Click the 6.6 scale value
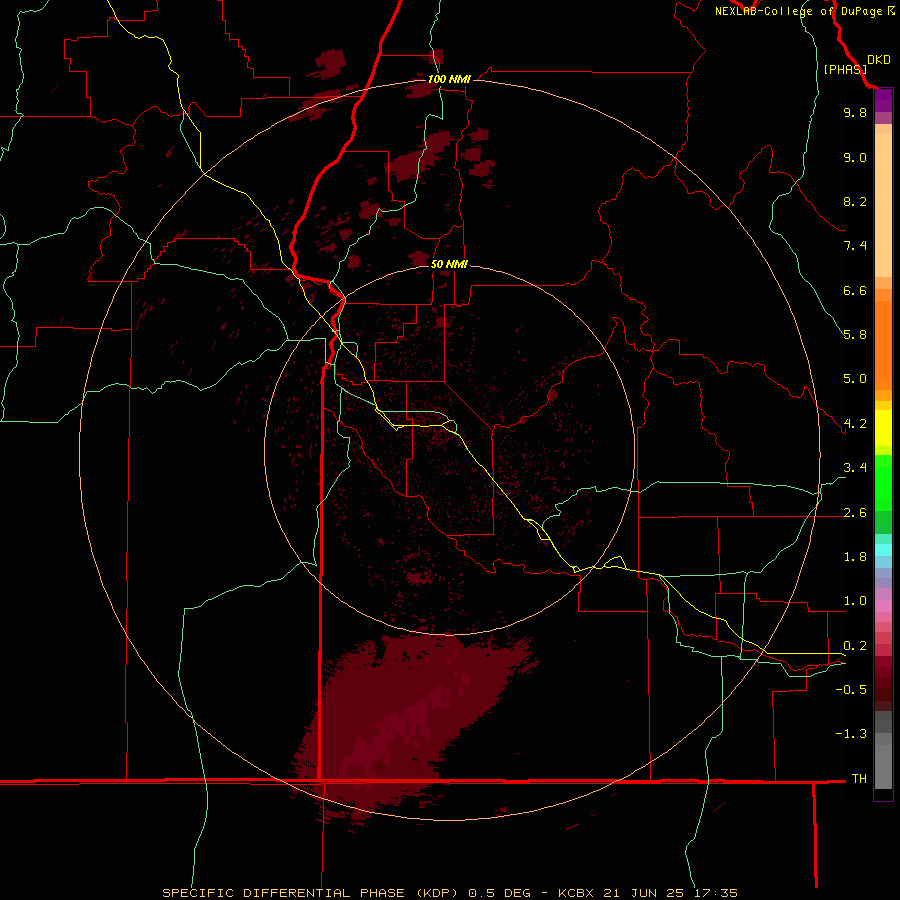 pos(855,290)
